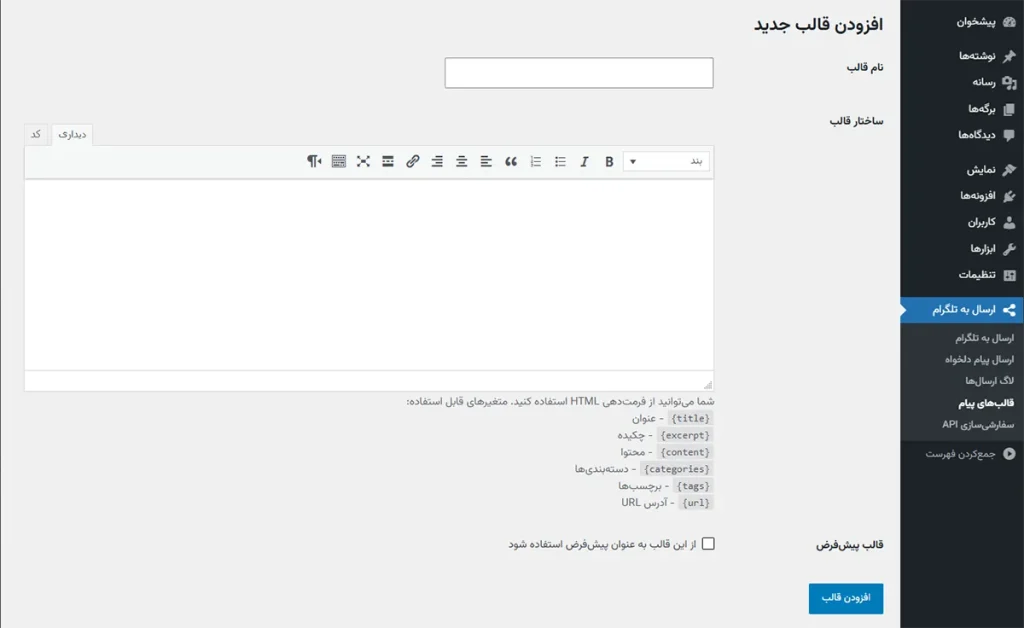Click the {content} variable code
1024x628 pixels.
click(x=684, y=452)
